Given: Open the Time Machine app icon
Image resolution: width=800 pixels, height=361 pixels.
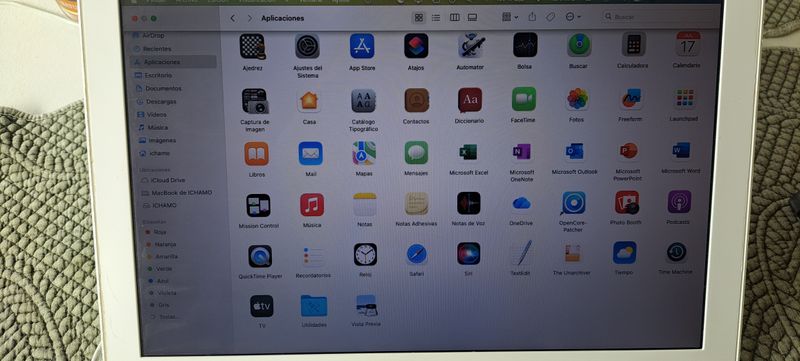Looking at the screenshot, I should (x=676, y=252).
